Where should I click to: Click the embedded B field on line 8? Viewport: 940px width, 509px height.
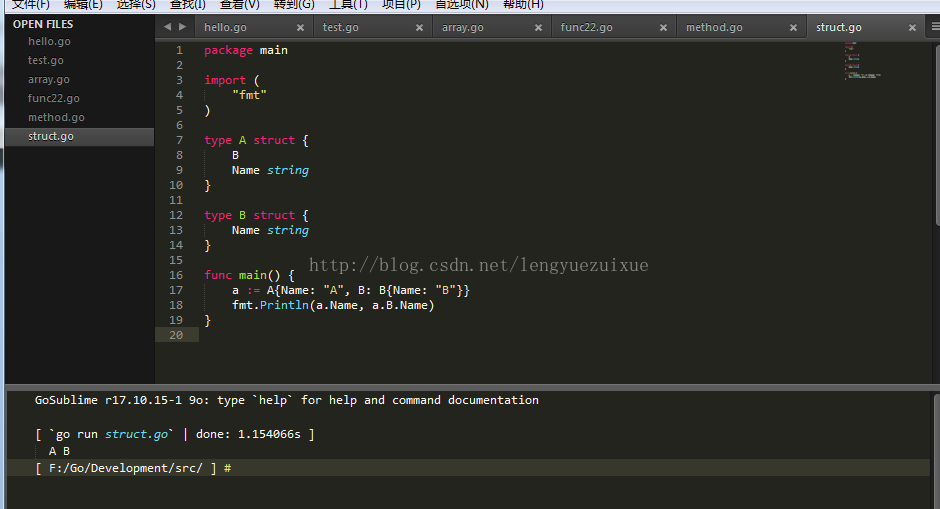(236, 155)
